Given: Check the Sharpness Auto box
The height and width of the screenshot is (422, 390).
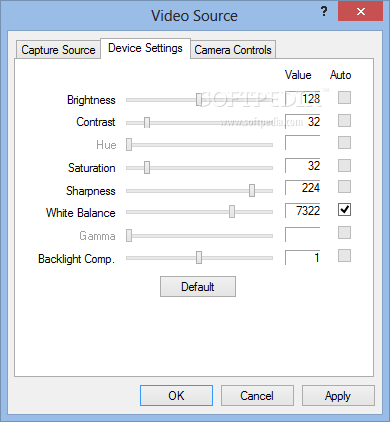Looking at the screenshot, I should click(344, 187).
